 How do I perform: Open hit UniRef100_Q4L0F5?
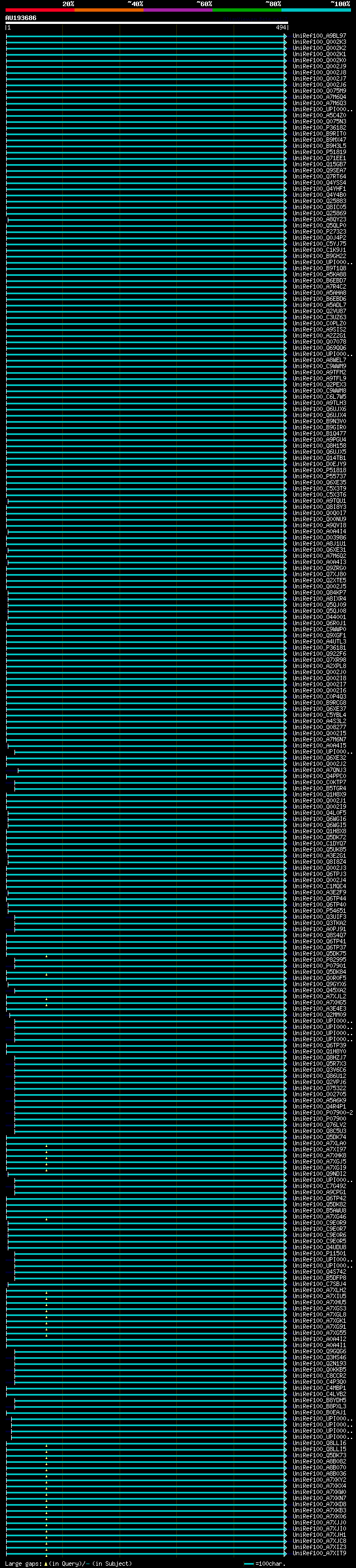319,813
